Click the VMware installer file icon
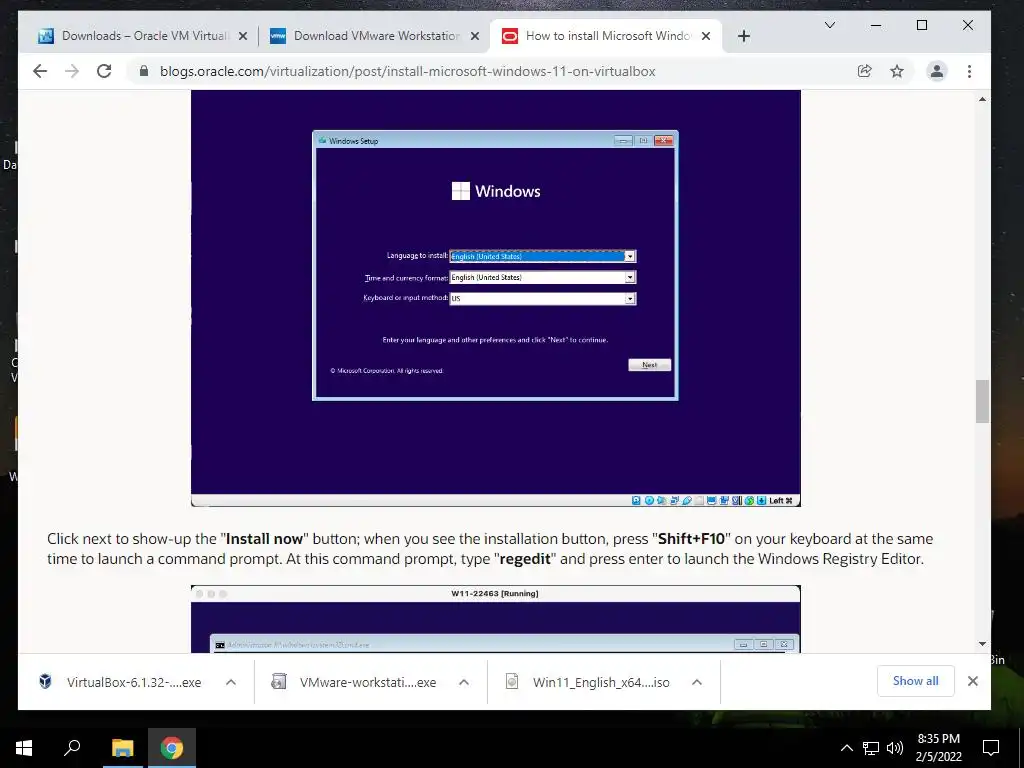 pyautogui.click(x=279, y=682)
